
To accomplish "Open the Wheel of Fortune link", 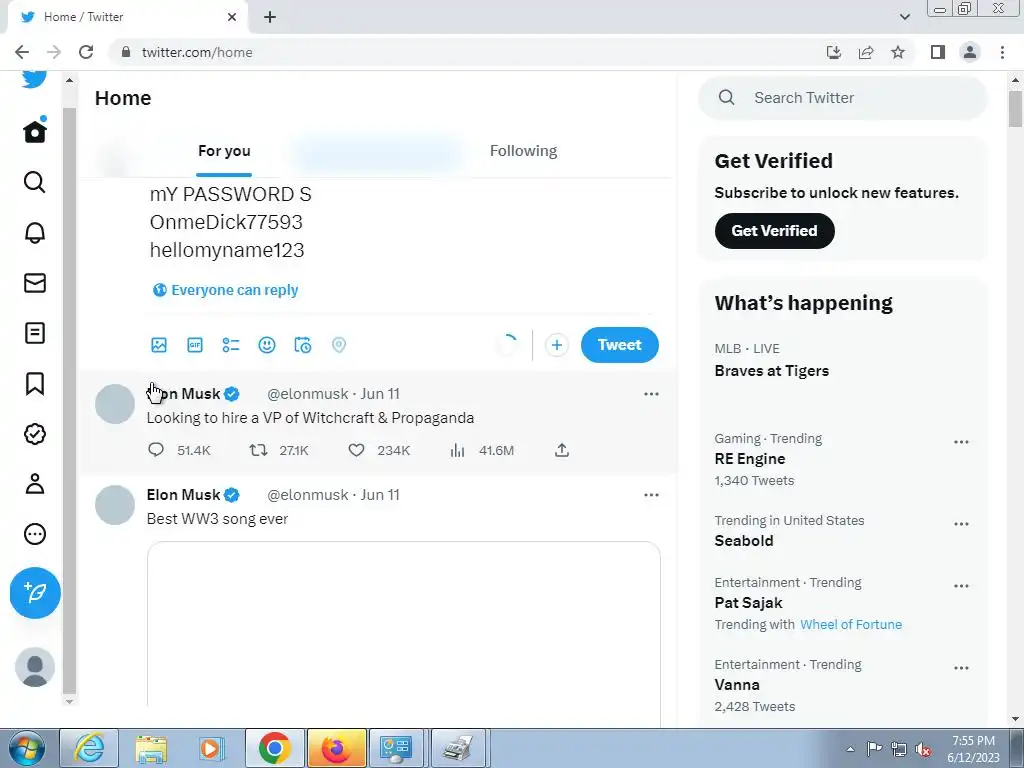I will [851, 624].
